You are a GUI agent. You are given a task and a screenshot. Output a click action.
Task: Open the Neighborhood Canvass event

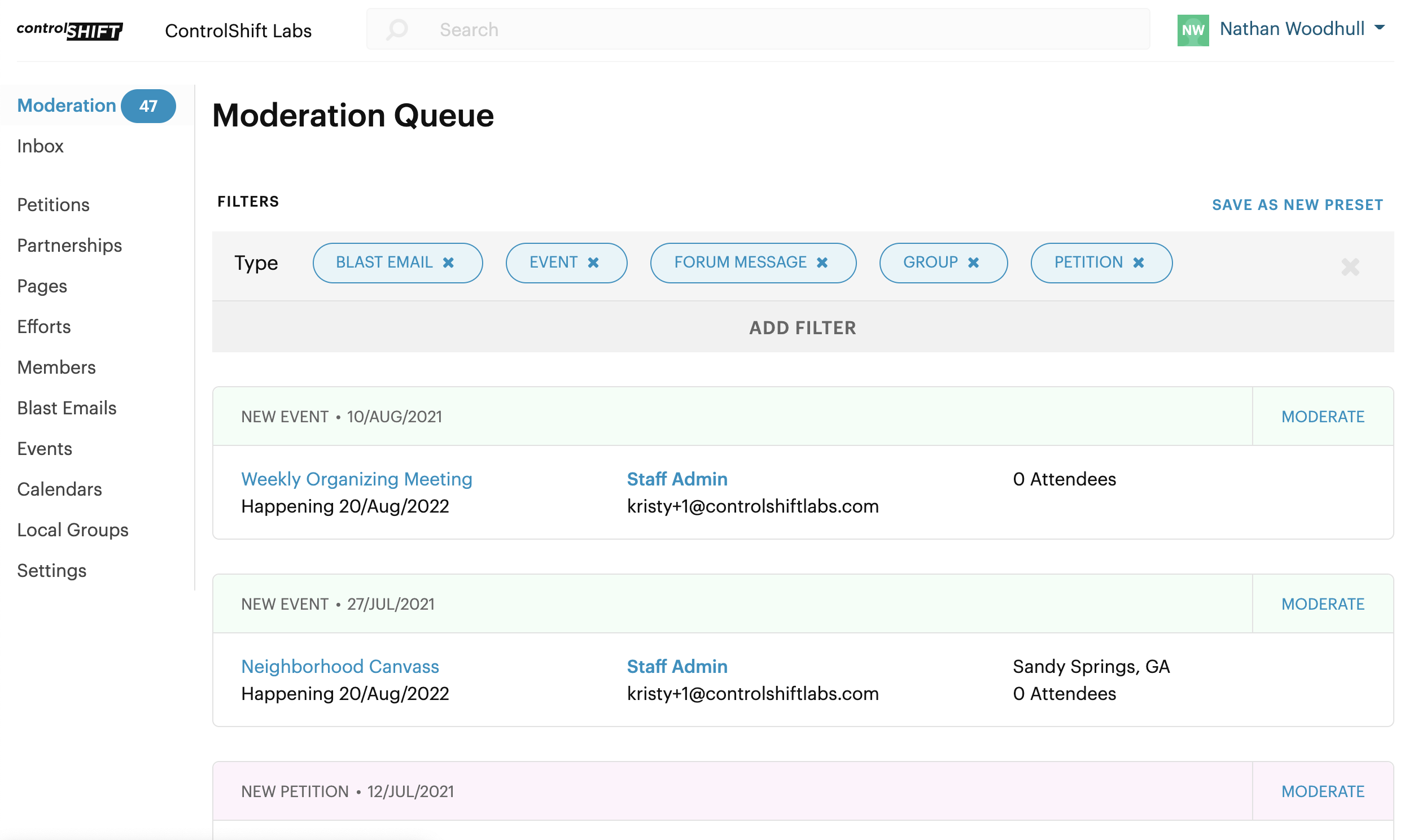tap(339, 666)
